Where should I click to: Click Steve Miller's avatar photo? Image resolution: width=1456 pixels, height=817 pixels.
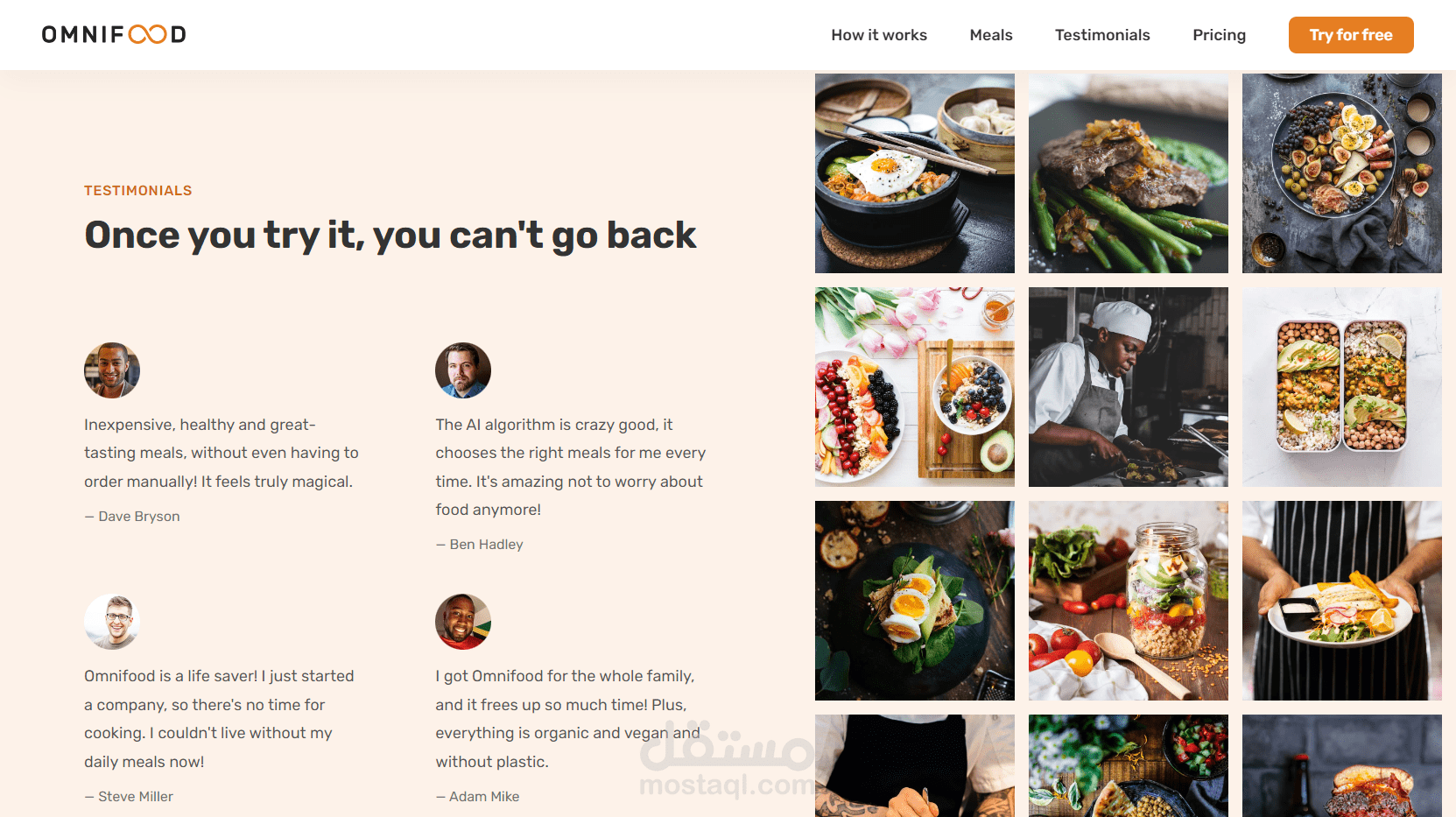tap(112, 622)
